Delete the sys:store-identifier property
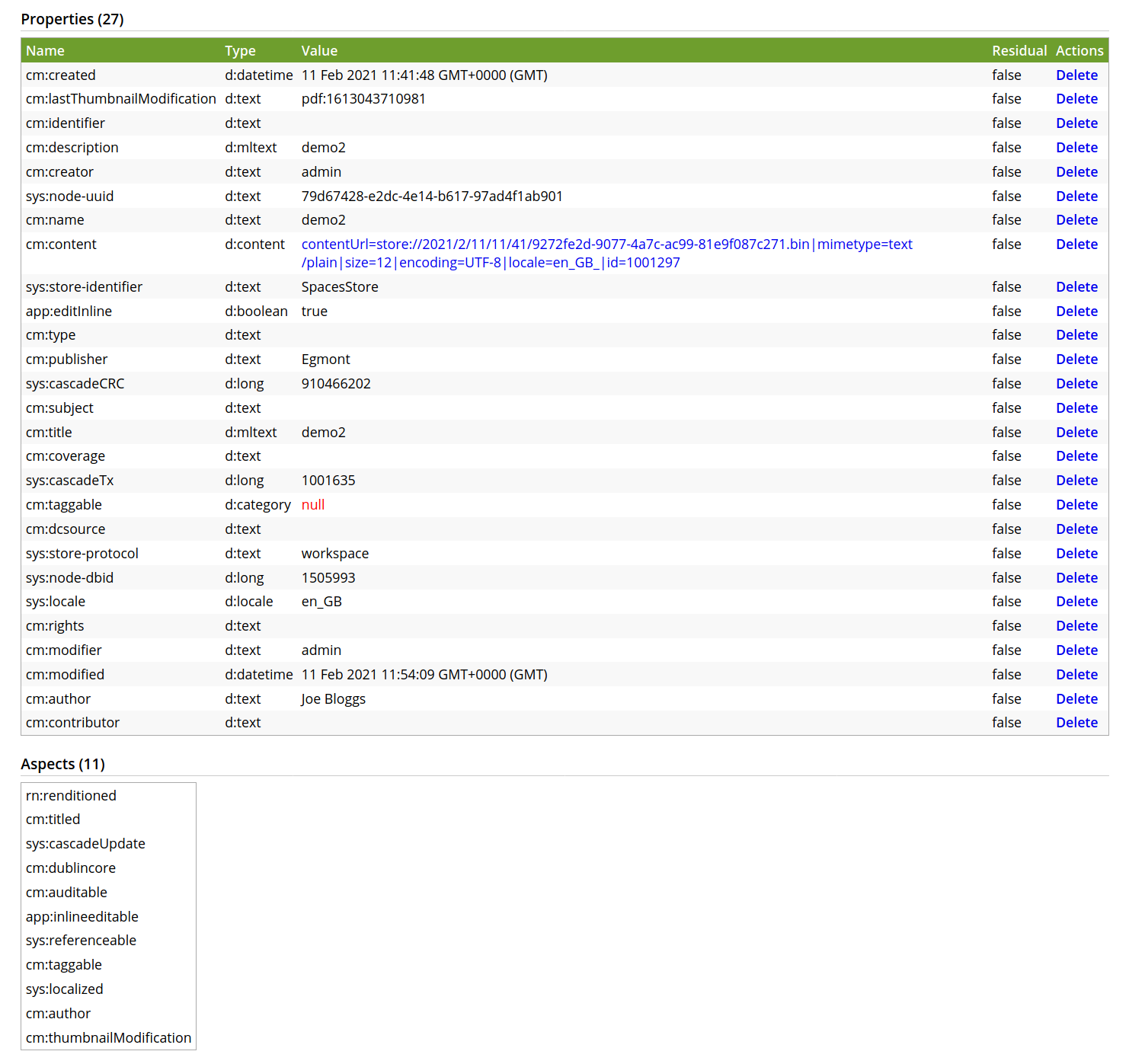1129x1064 pixels. pos(1076,286)
